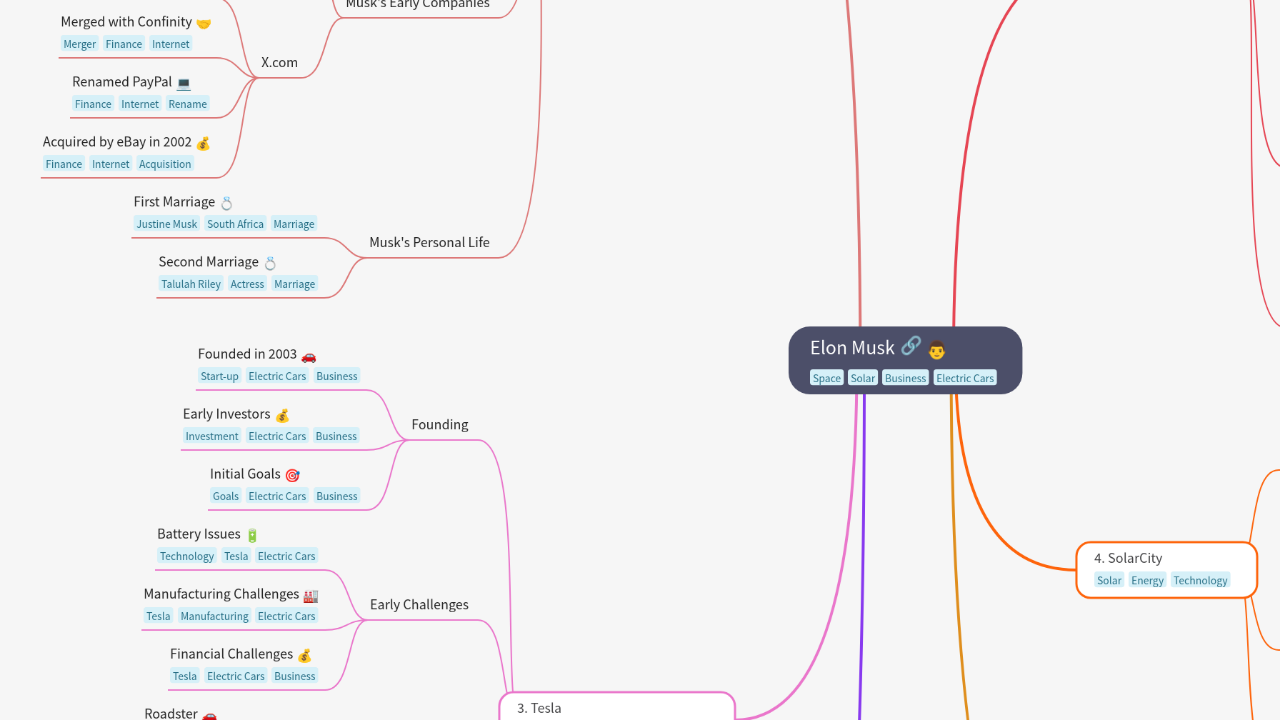
Task: Select the Musk's Personal Life node
Action: click(429, 242)
